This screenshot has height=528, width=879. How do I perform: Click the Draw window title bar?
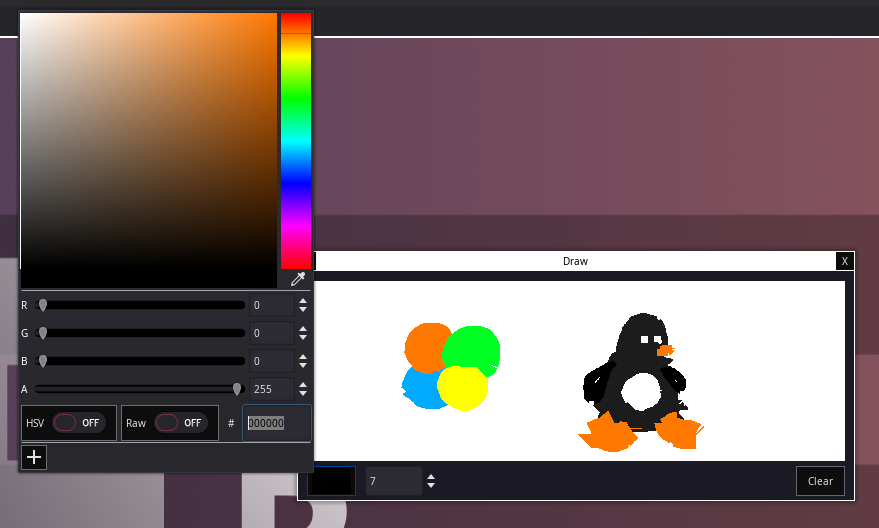click(575, 261)
